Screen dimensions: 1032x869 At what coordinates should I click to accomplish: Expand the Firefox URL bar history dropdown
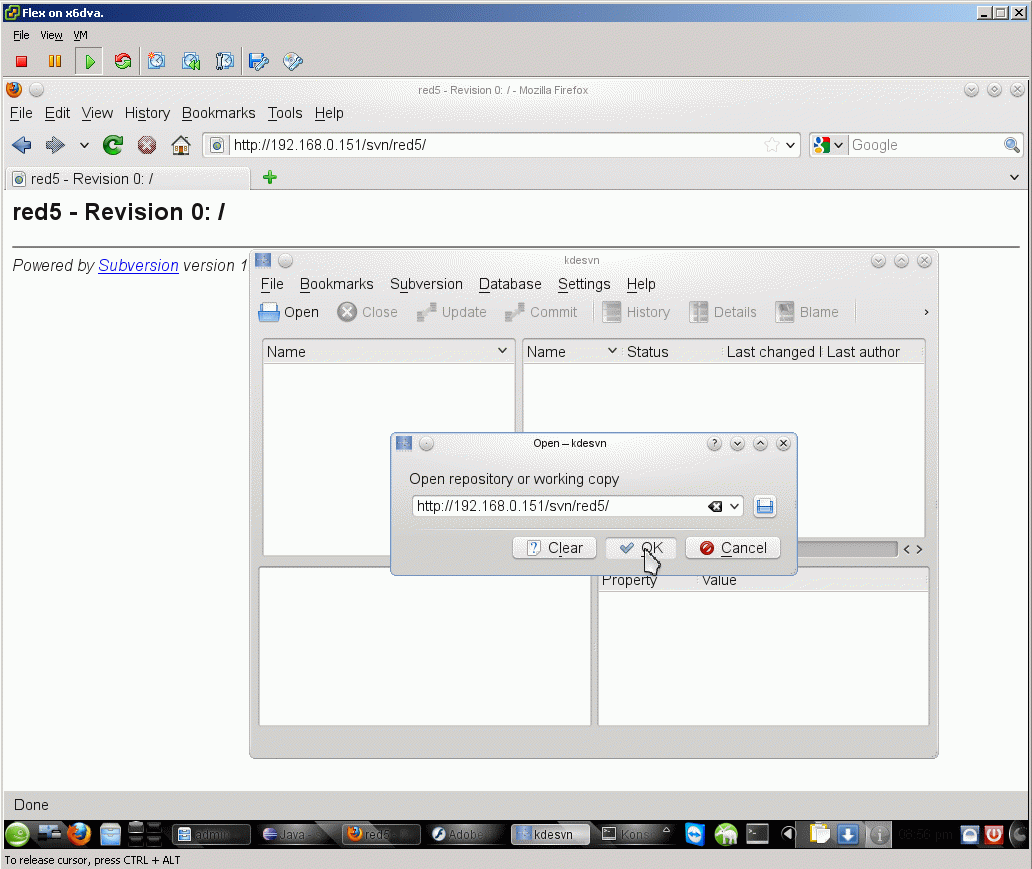(790, 145)
